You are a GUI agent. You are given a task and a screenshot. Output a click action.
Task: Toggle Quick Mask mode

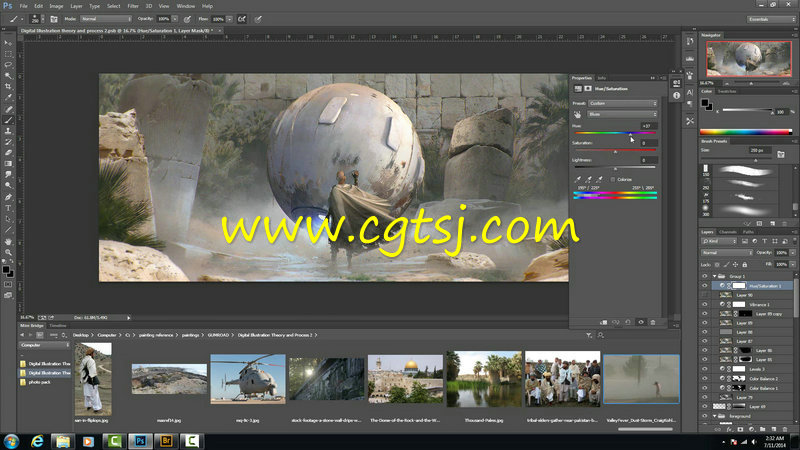[8, 284]
